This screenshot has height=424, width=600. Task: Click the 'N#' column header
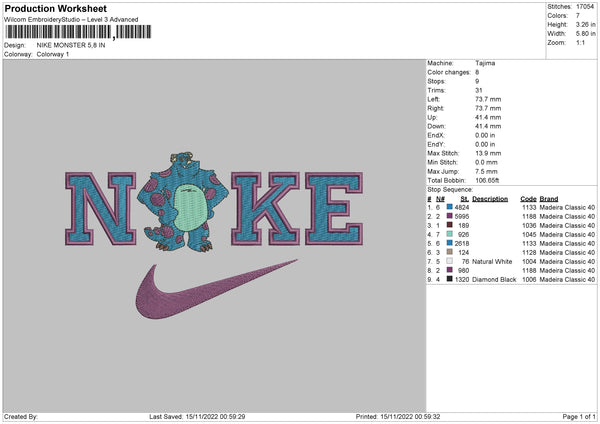pyautogui.click(x=440, y=199)
